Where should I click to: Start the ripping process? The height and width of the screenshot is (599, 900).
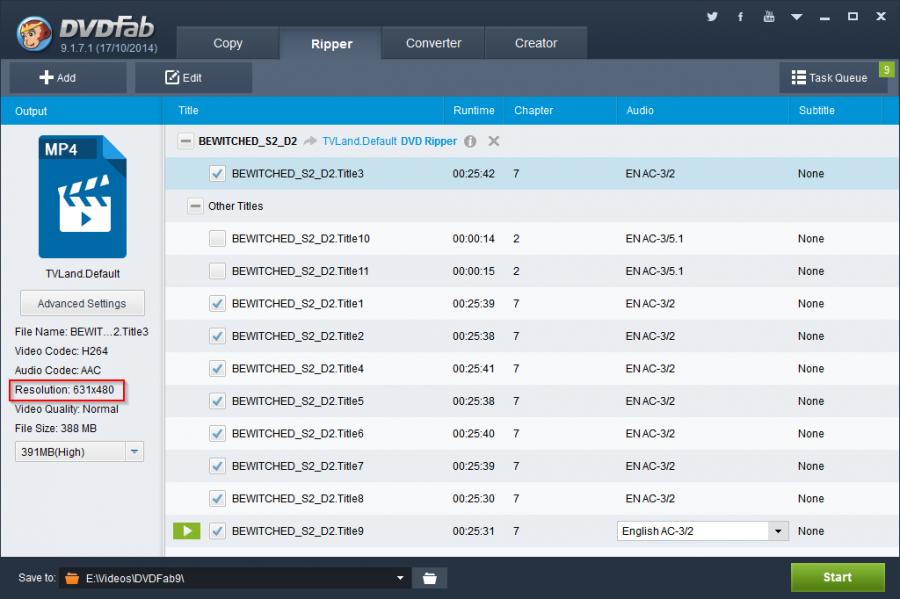(x=837, y=577)
